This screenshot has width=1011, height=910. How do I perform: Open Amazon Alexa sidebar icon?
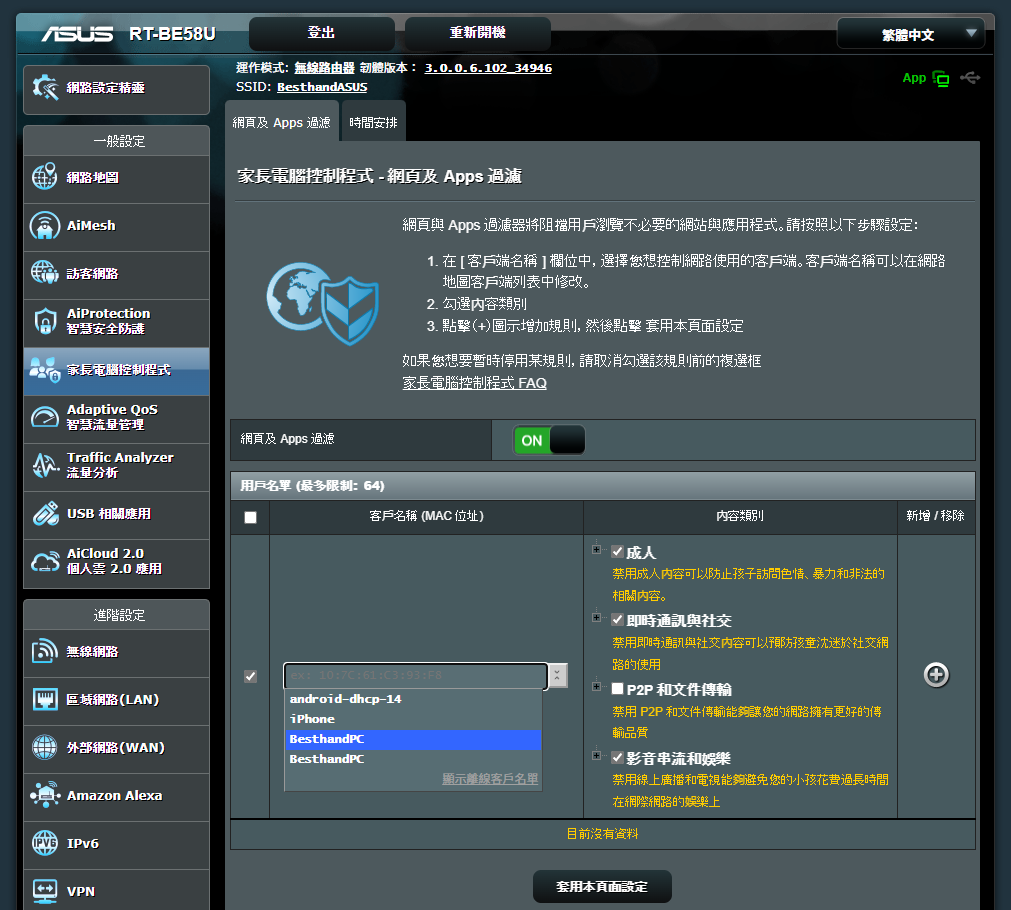pos(45,795)
